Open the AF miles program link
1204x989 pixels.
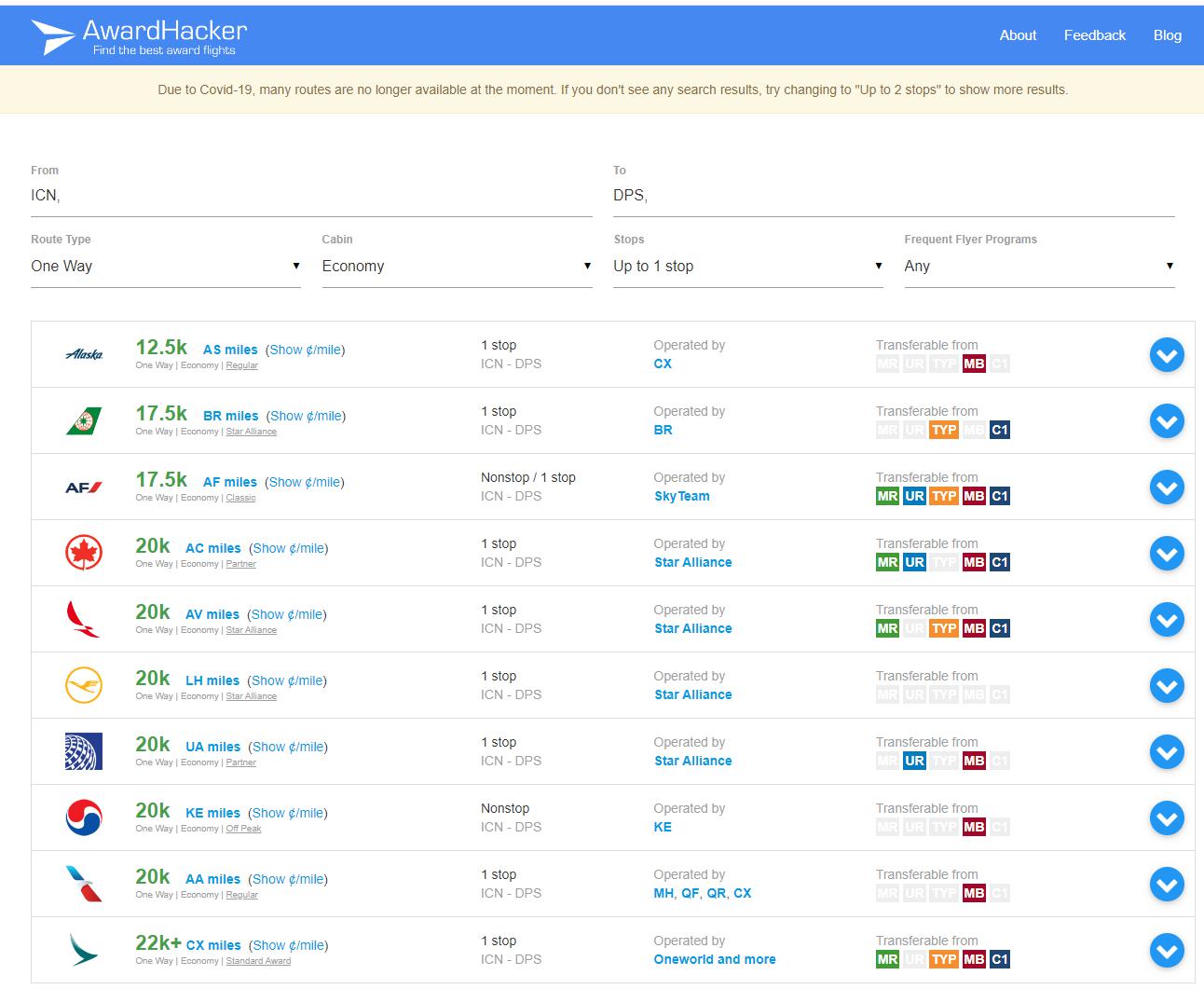pyautogui.click(x=230, y=482)
